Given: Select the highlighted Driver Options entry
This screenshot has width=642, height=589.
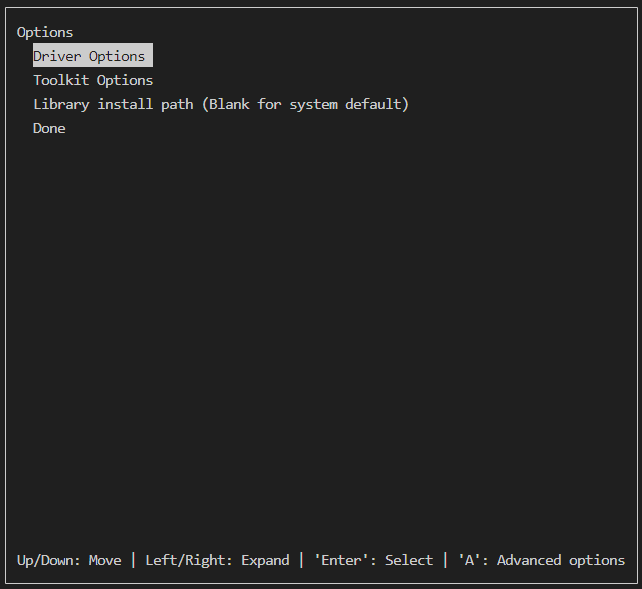Looking at the screenshot, I should pyautogui.click(x=91, y=56).
